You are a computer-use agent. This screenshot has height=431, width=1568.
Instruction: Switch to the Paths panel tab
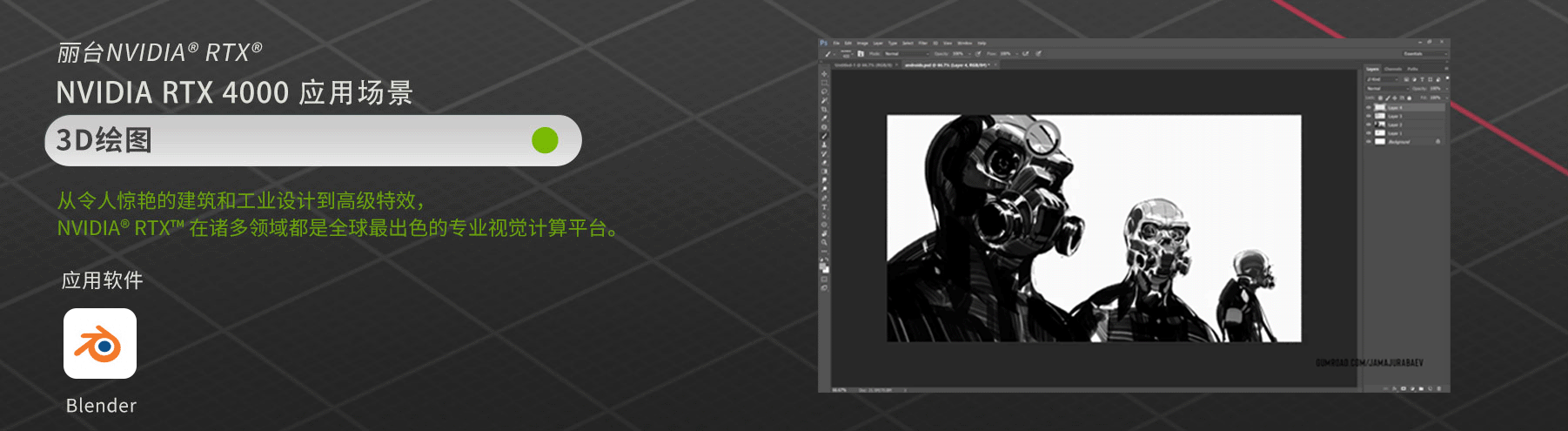(1412, 69)
